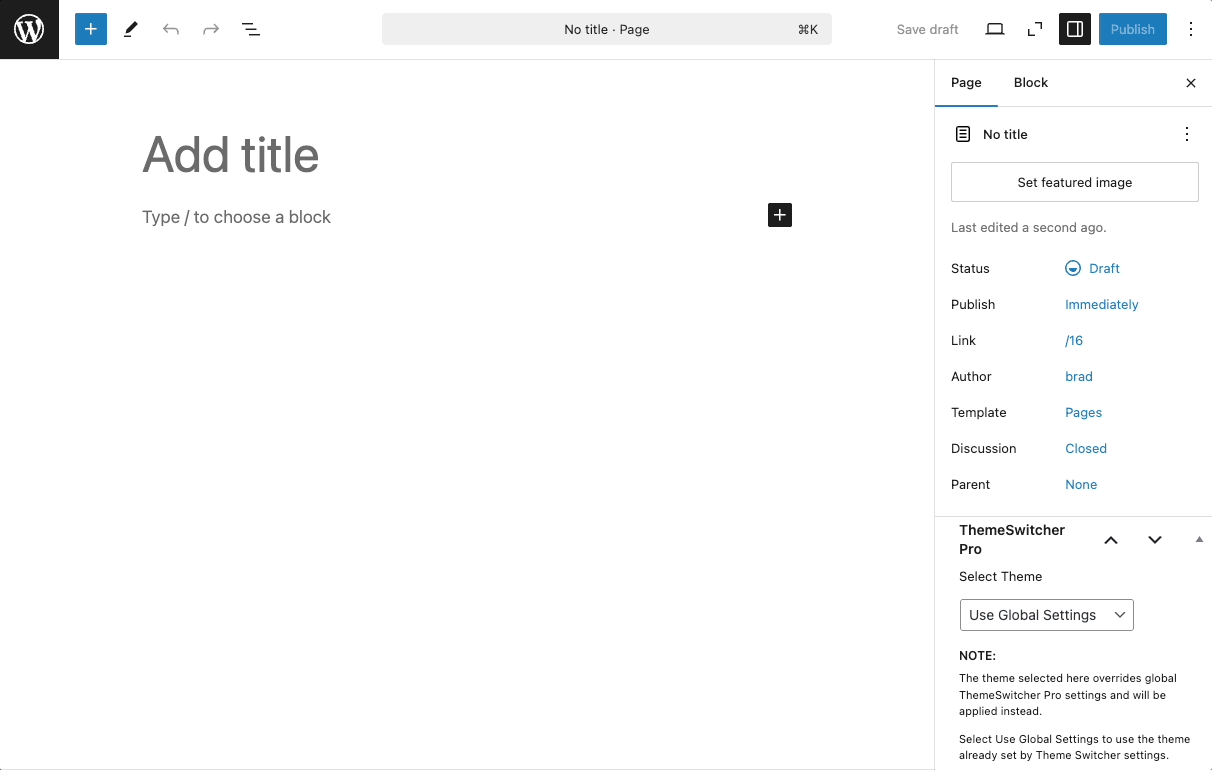Click the NOTE: heading text

[x=977, y=656]
